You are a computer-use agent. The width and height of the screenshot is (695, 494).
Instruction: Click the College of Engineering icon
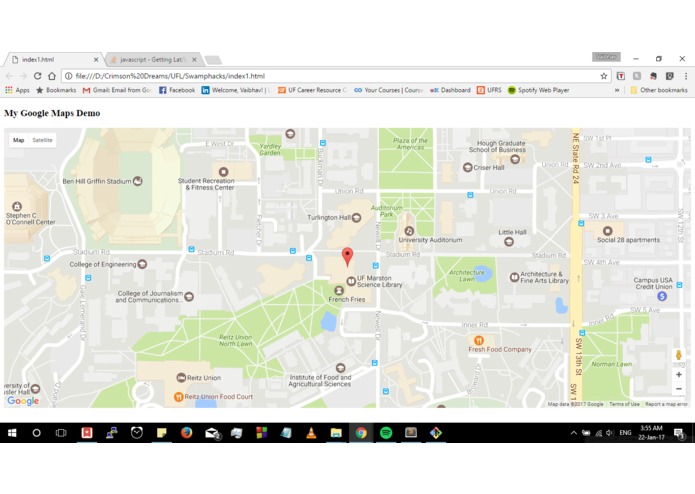pyautogui.click(x=142, y=264)
